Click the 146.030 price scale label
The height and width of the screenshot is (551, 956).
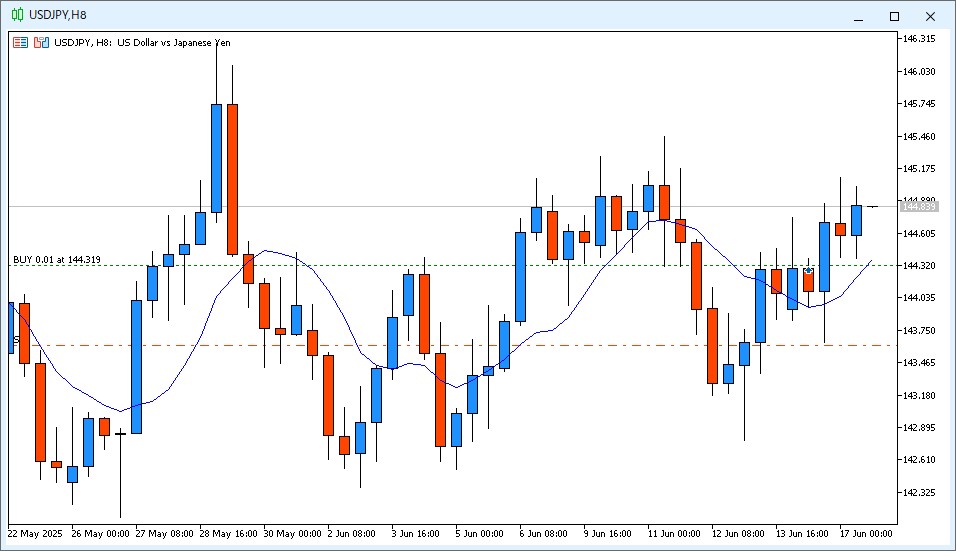(919, 71)
